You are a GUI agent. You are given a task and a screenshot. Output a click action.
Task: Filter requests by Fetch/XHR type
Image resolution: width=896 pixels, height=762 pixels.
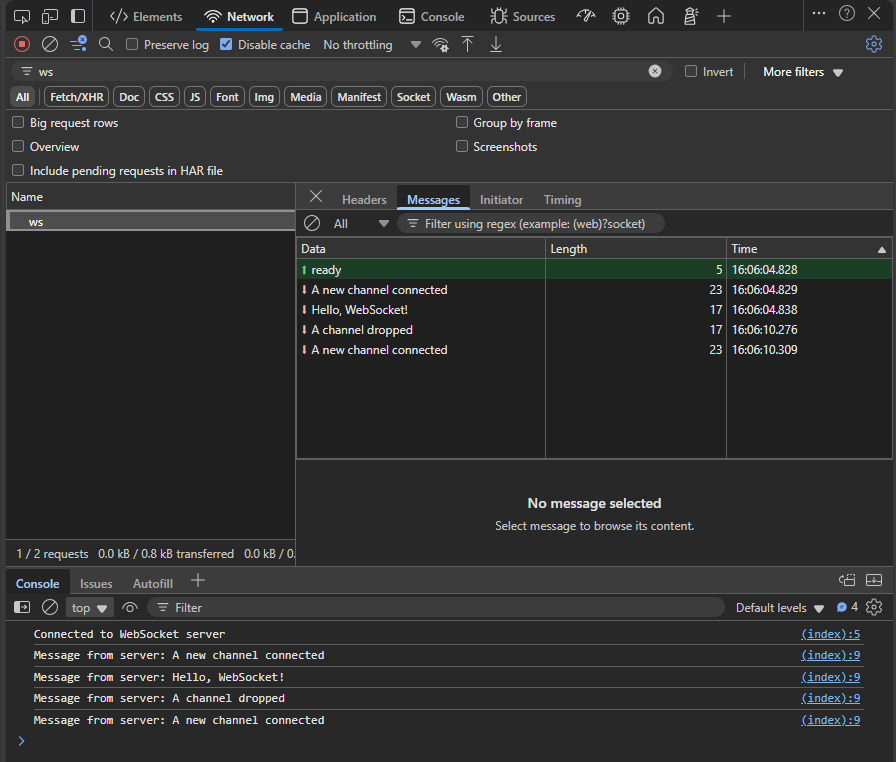point(76,97)
